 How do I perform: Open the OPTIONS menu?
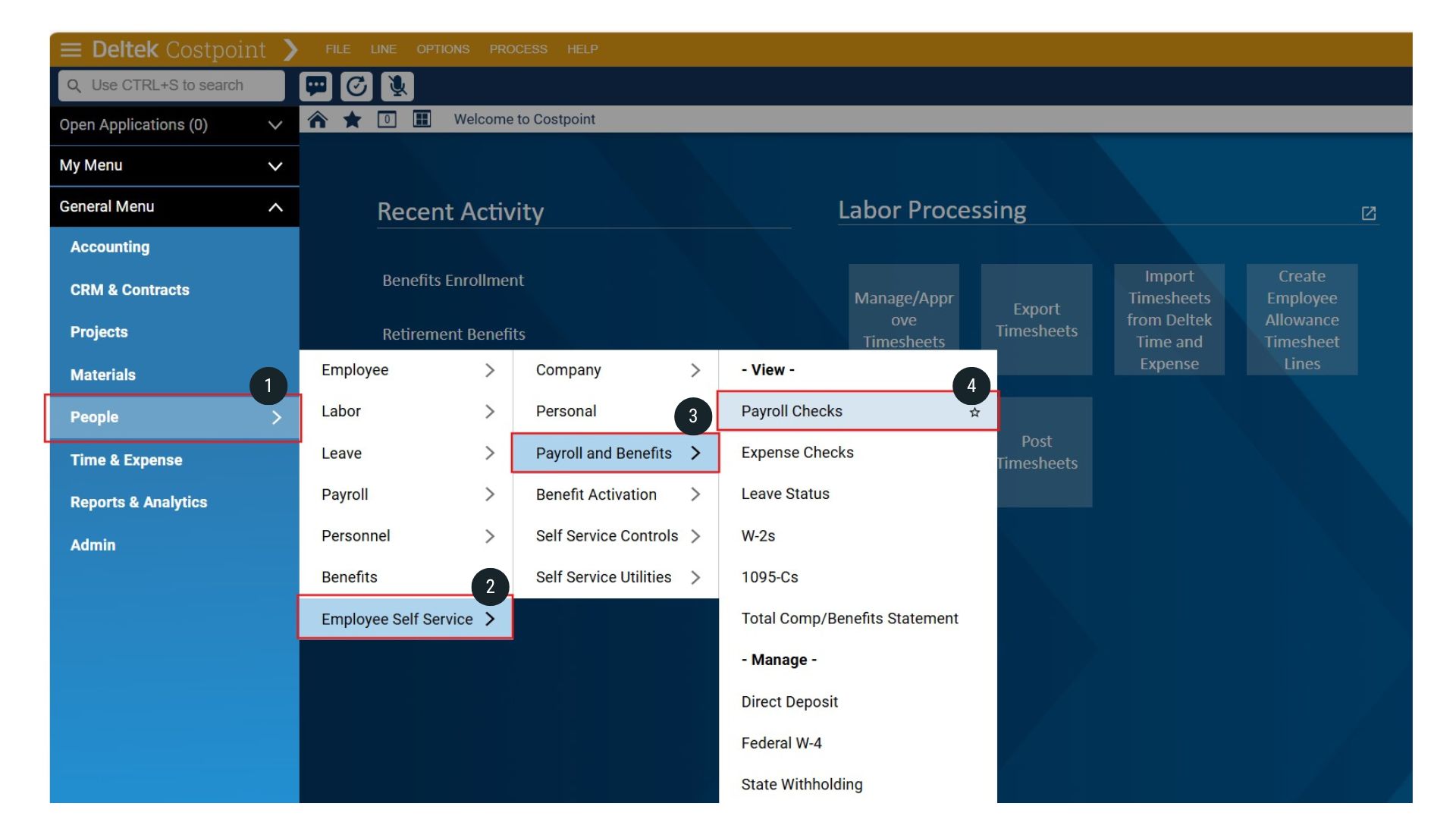point(443,49)
